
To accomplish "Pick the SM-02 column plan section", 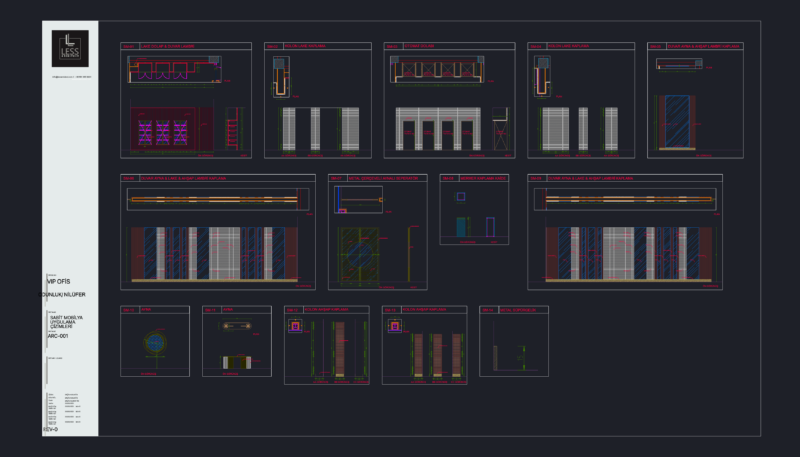I will click(281, 77).
